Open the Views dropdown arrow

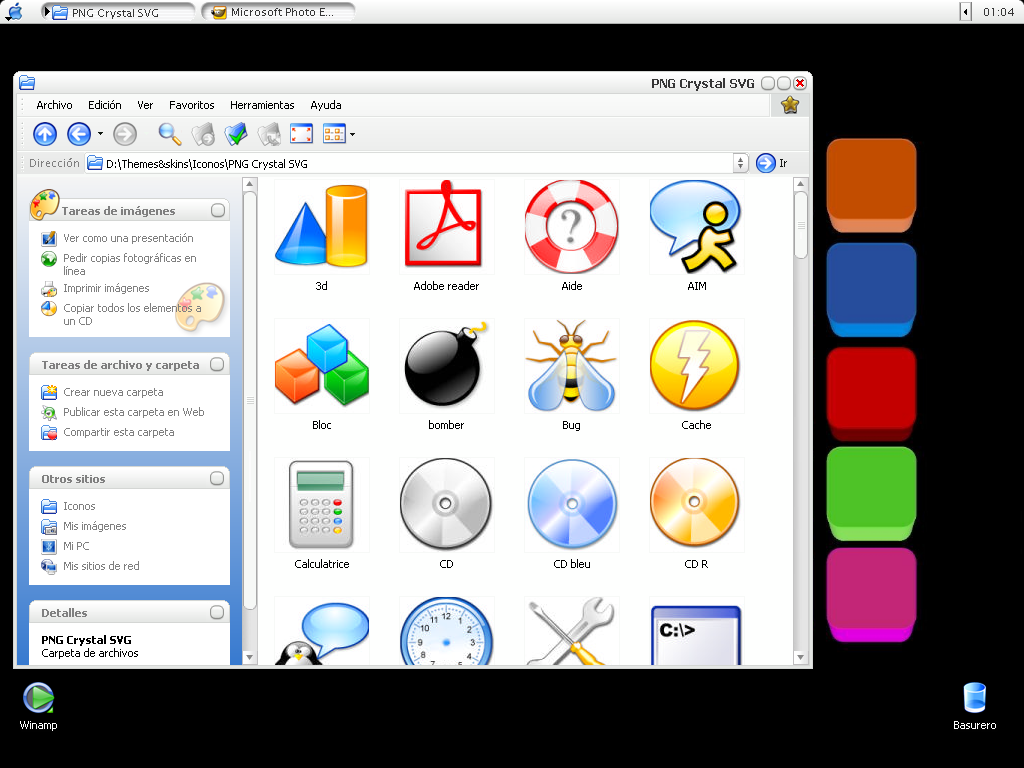point(353,135)
